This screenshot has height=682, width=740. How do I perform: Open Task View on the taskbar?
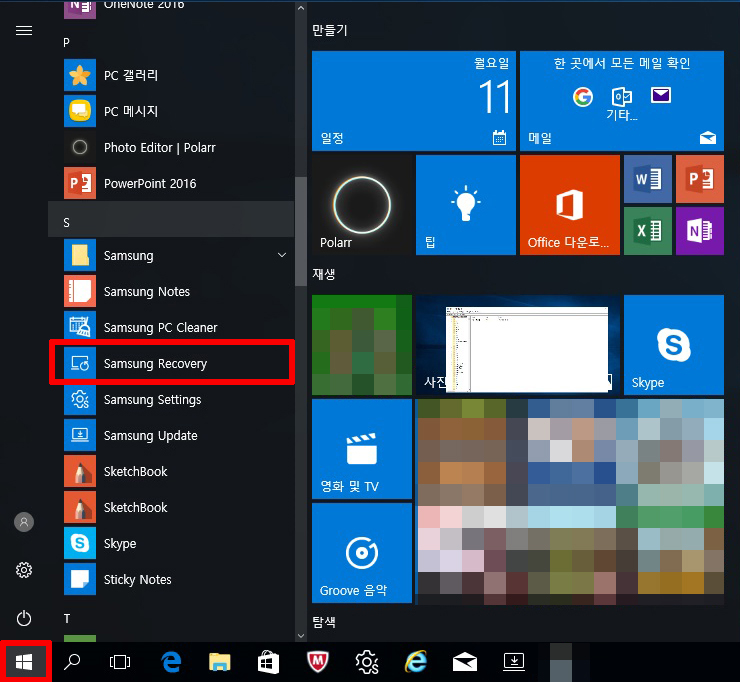[x=120, y=662]
